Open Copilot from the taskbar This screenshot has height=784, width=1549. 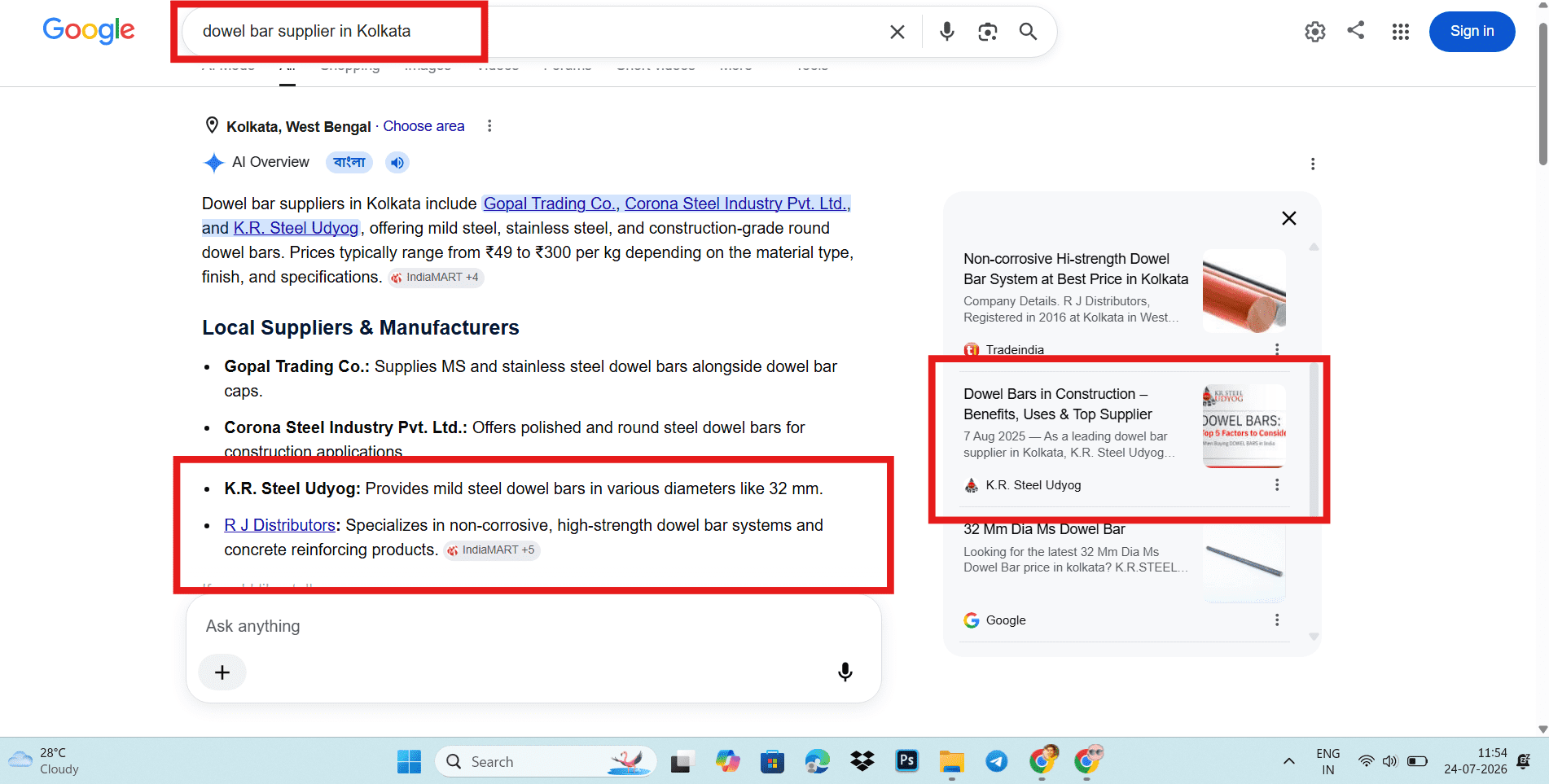(727, 762)
